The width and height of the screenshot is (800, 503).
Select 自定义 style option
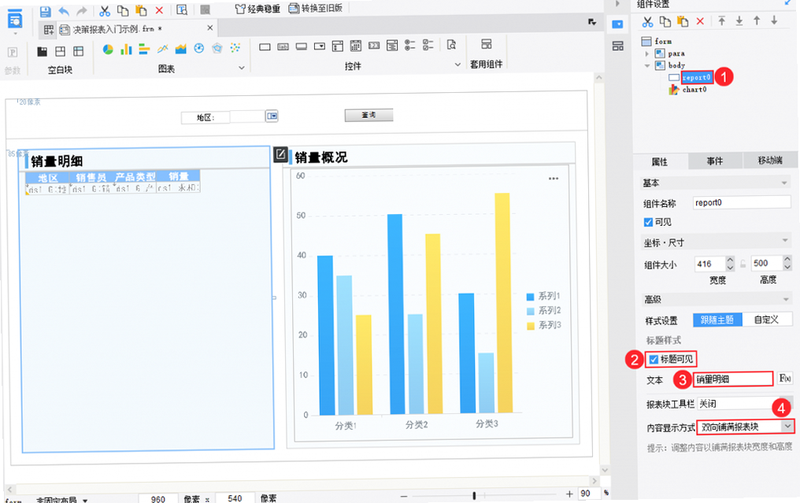pos(766,320)
